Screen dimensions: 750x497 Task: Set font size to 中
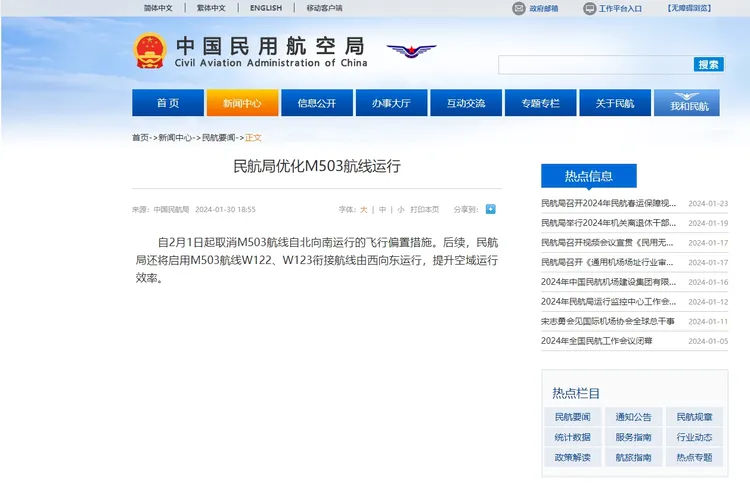point(382,210)
